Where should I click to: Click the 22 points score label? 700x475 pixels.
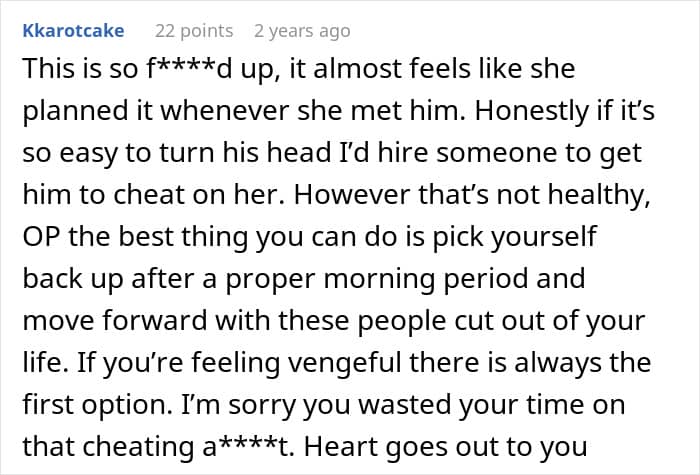[194, 31]
